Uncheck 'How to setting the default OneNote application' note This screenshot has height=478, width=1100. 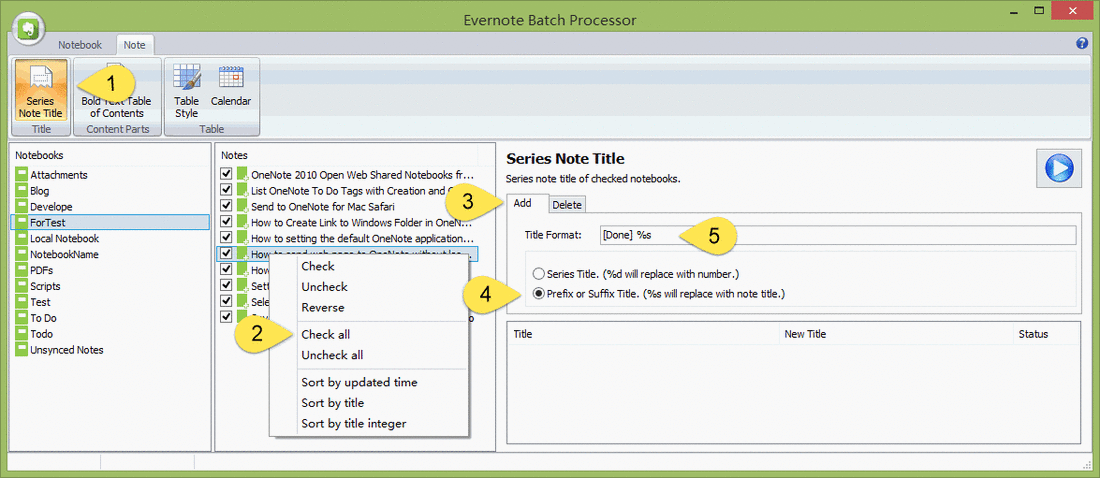pyautogui.click(x=226, y=237)
